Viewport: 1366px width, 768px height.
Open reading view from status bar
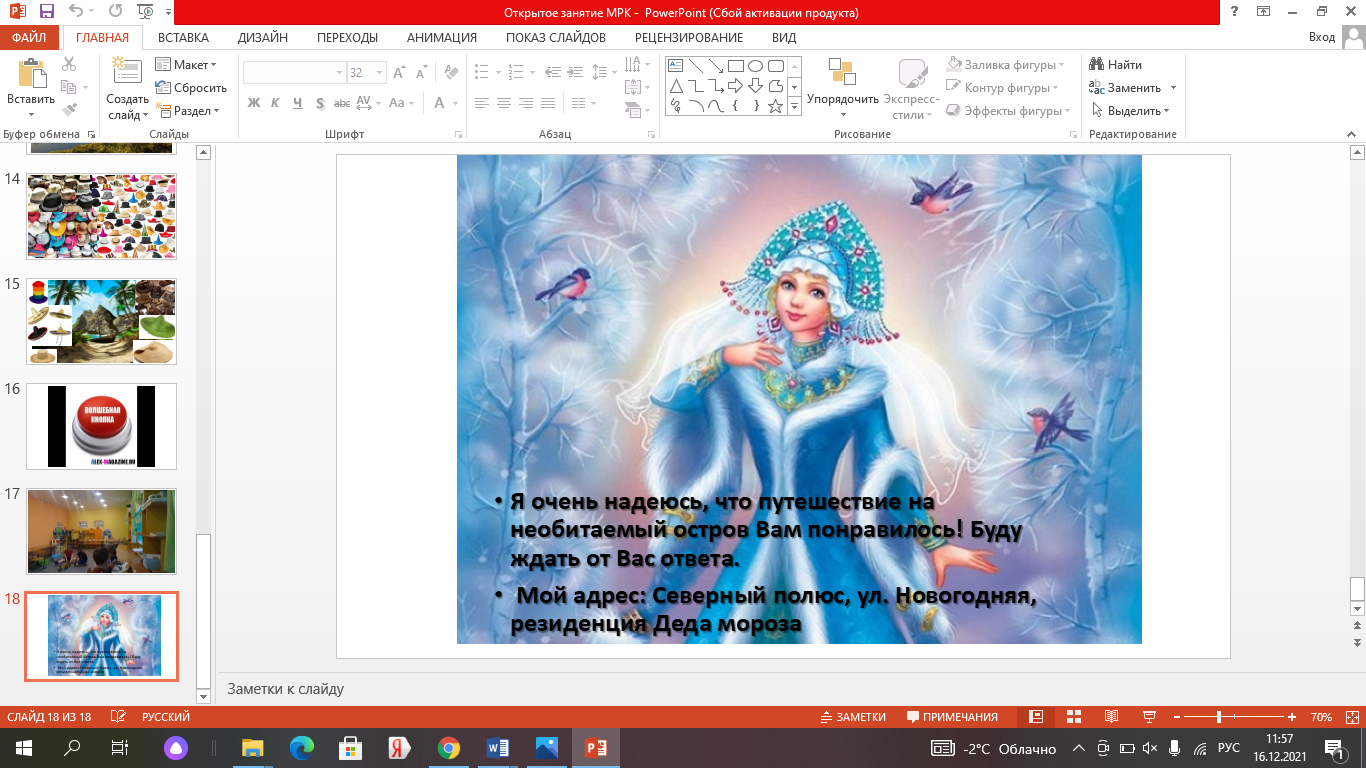coord(1110,717)
